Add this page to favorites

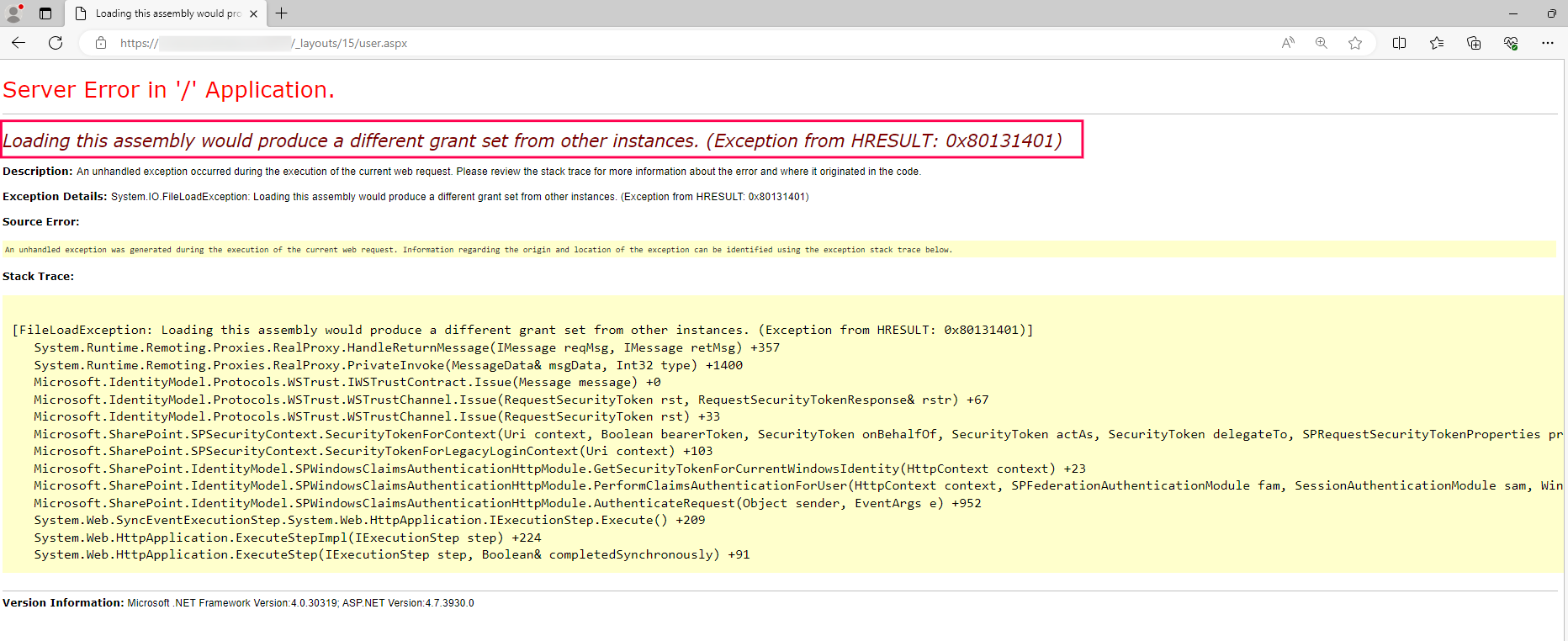coord(1354,43)
